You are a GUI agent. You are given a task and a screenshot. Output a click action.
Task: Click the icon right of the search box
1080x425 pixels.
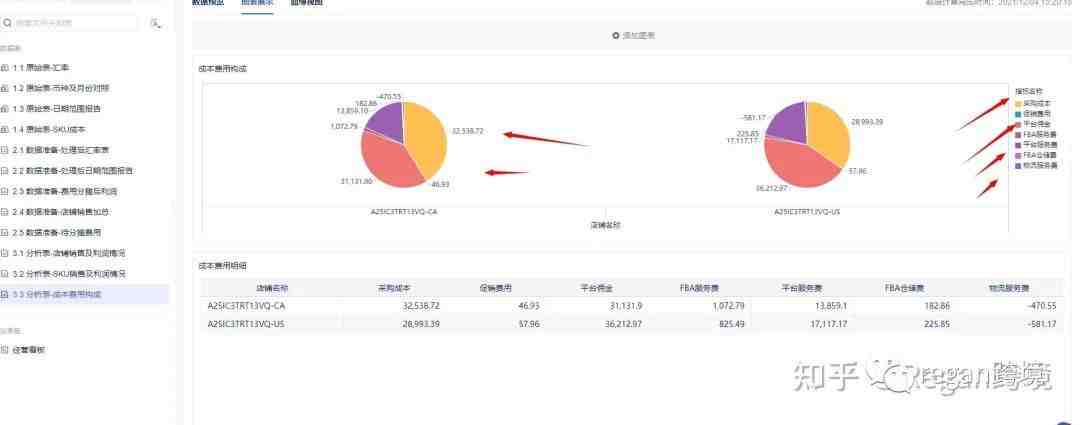coord(156,23)
